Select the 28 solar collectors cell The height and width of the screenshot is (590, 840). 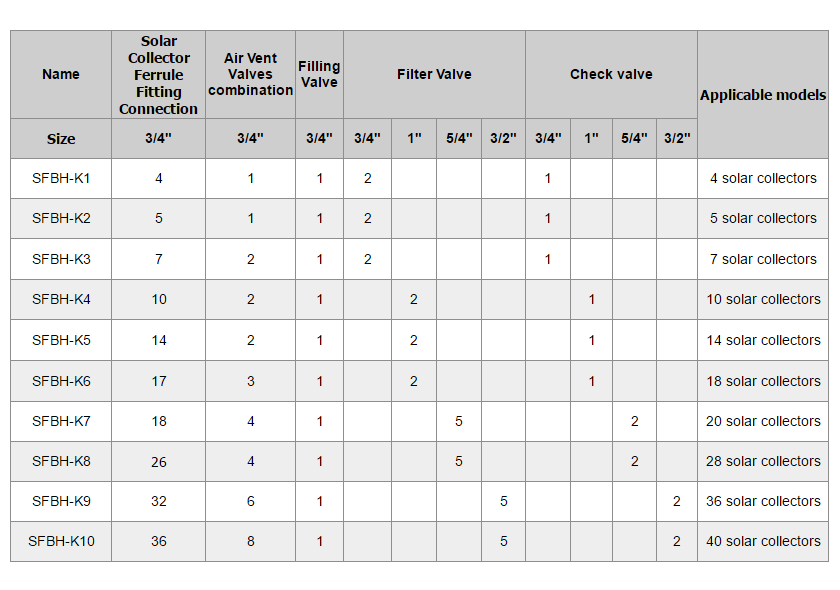(x=763, y=461)
